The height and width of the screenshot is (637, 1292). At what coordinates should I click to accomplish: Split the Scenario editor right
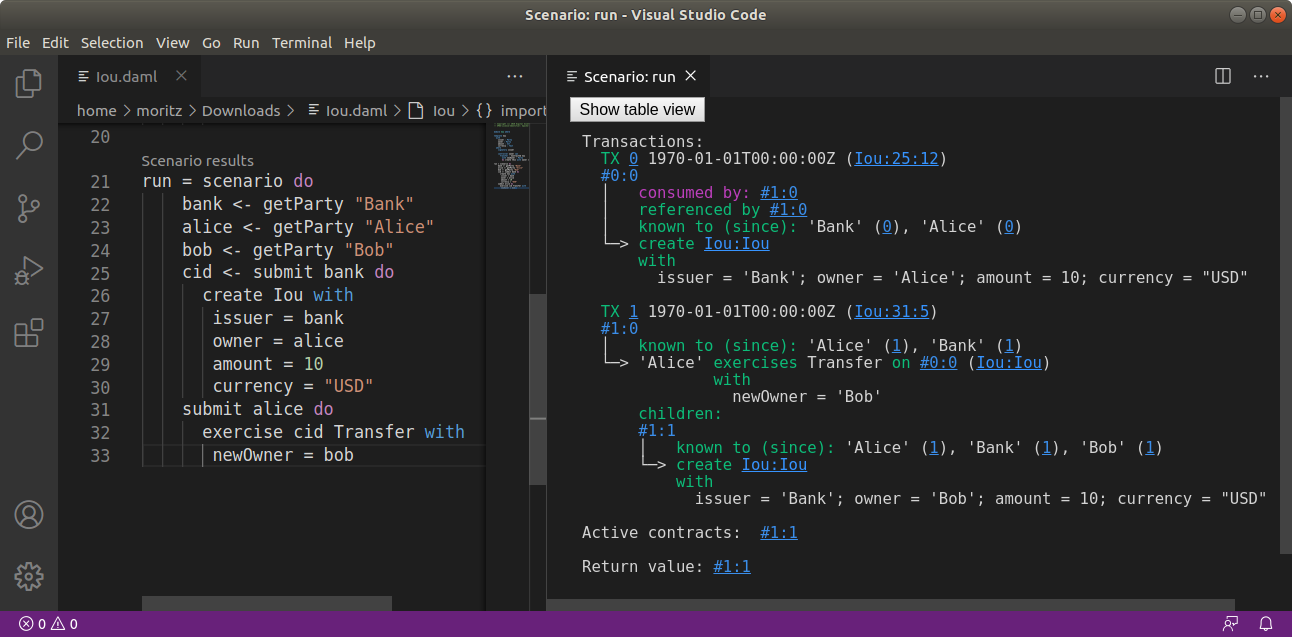click(x=1222, y=76)
